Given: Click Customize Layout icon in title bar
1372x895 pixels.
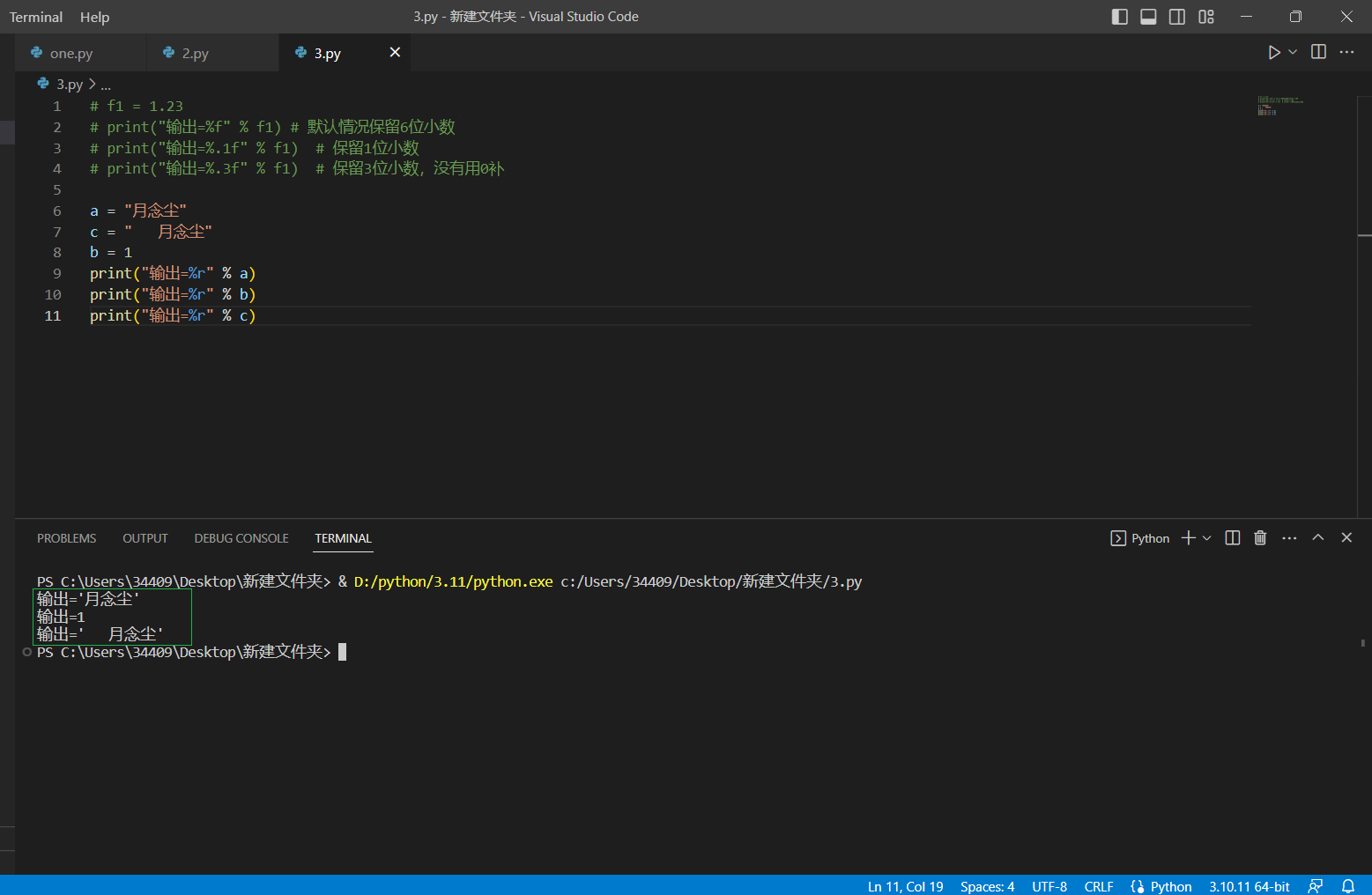Looking at the screenshot, I should (1206, 17).
